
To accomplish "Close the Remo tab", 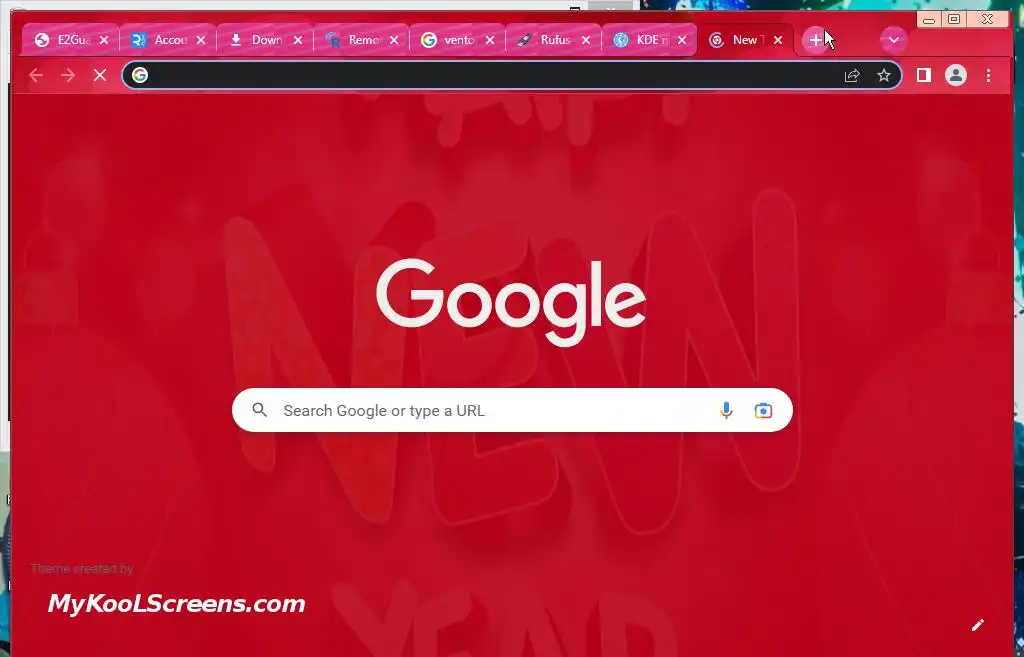I will click(x=394, y=40).
